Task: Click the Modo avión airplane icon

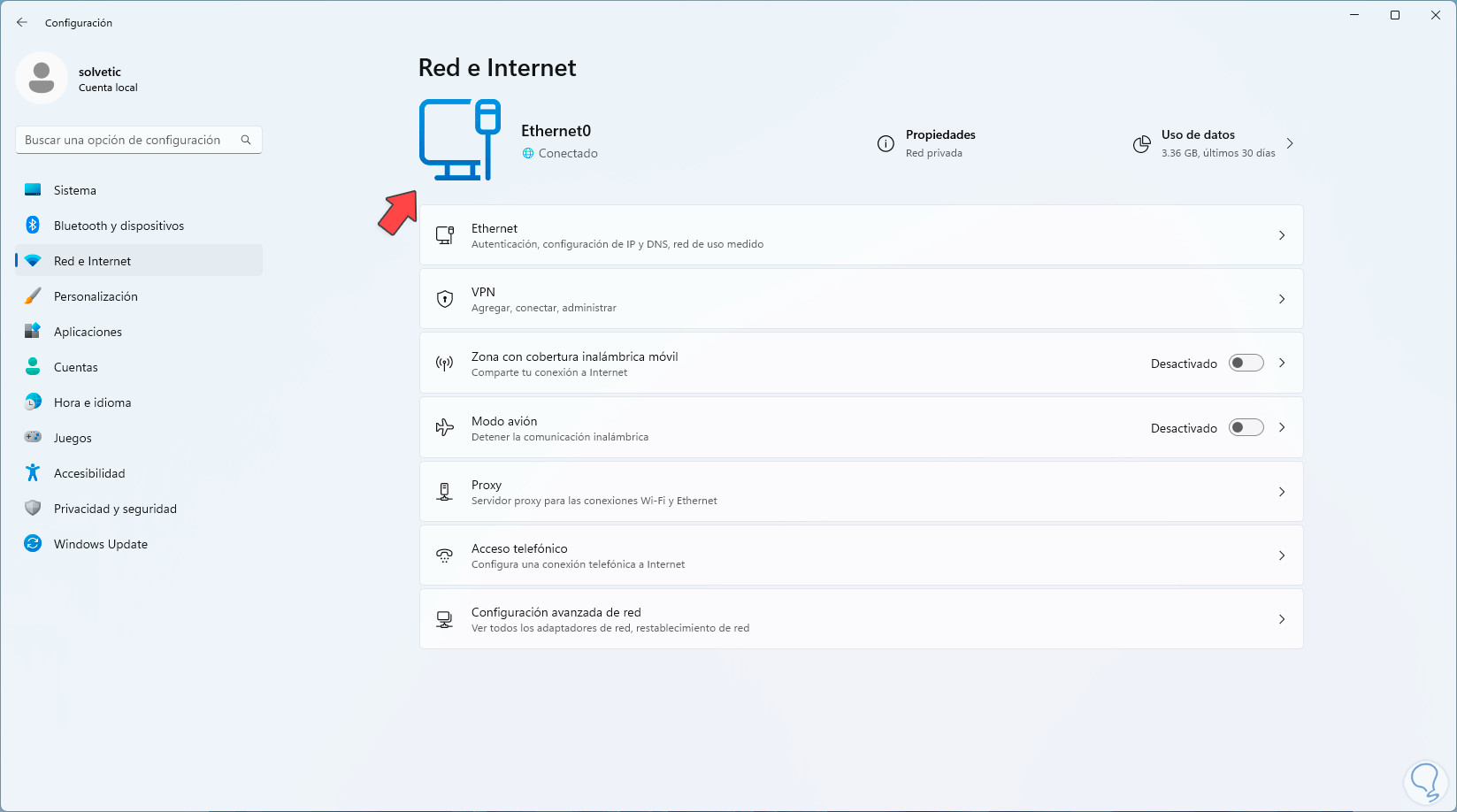Action: coord(445,428)
